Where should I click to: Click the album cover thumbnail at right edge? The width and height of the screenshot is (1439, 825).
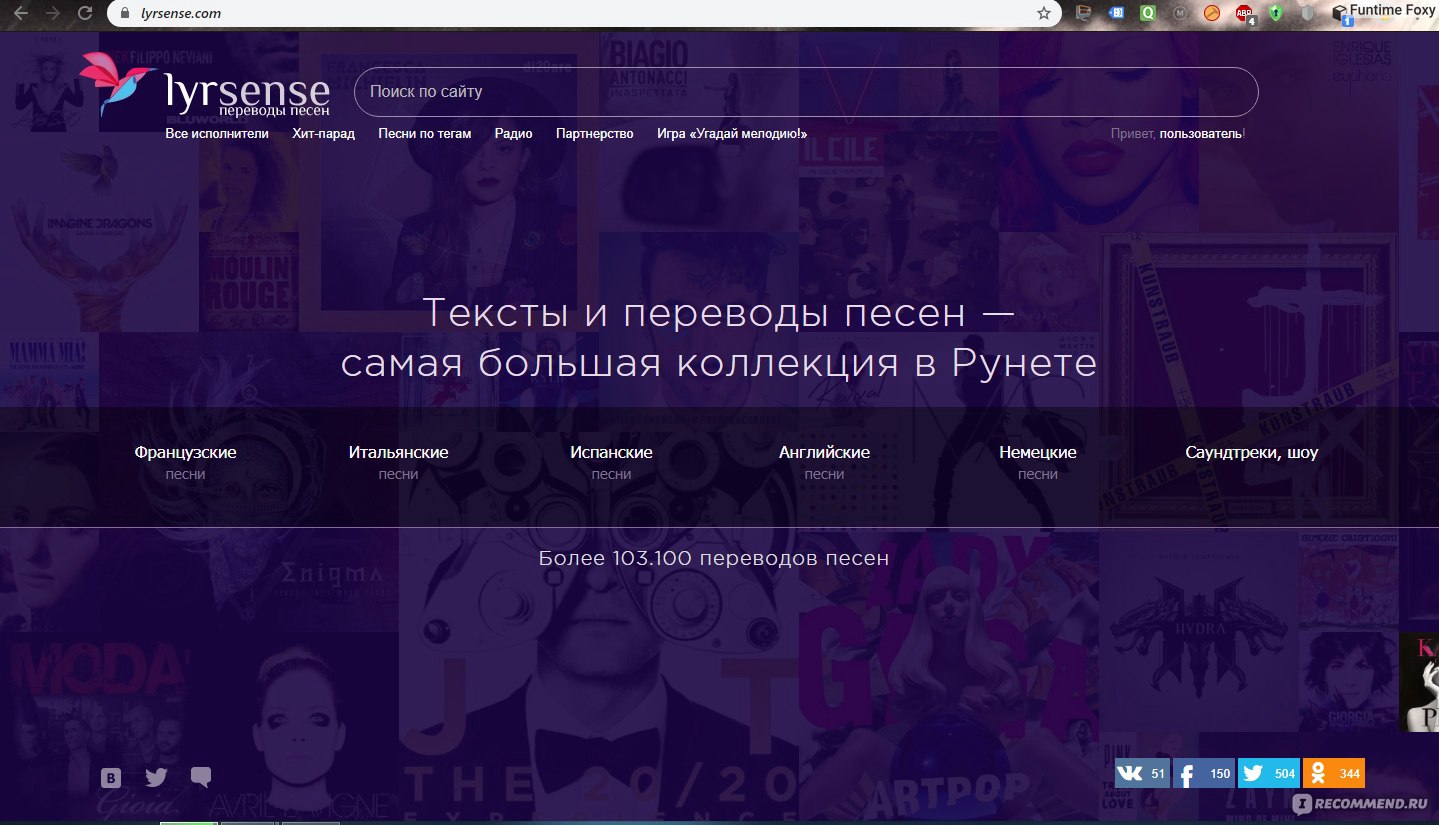1418,682
